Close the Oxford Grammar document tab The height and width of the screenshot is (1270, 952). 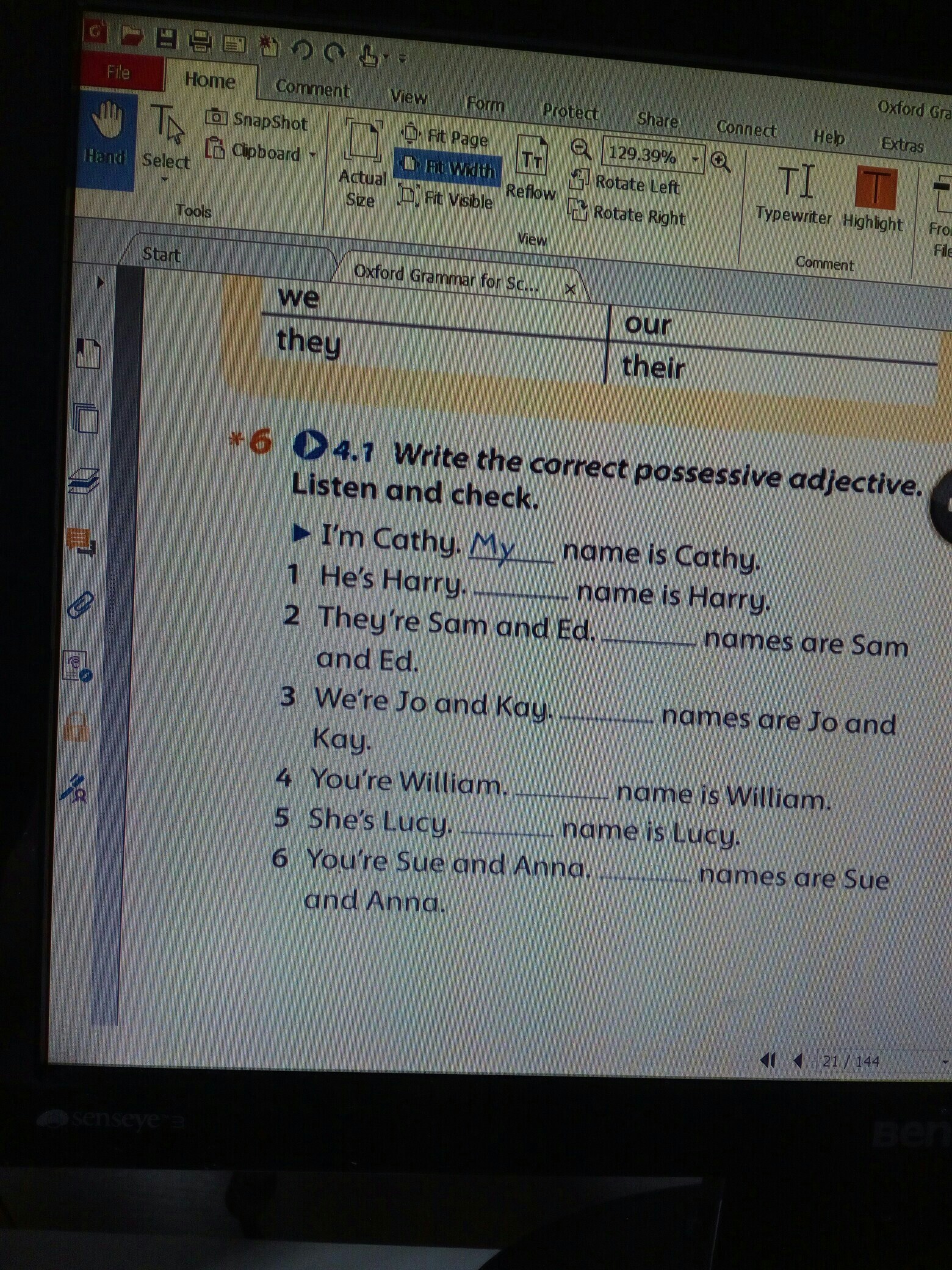coord(570,289)
